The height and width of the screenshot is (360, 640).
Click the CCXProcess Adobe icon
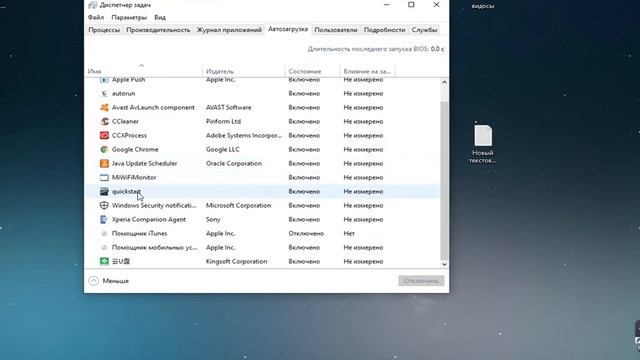104,135
